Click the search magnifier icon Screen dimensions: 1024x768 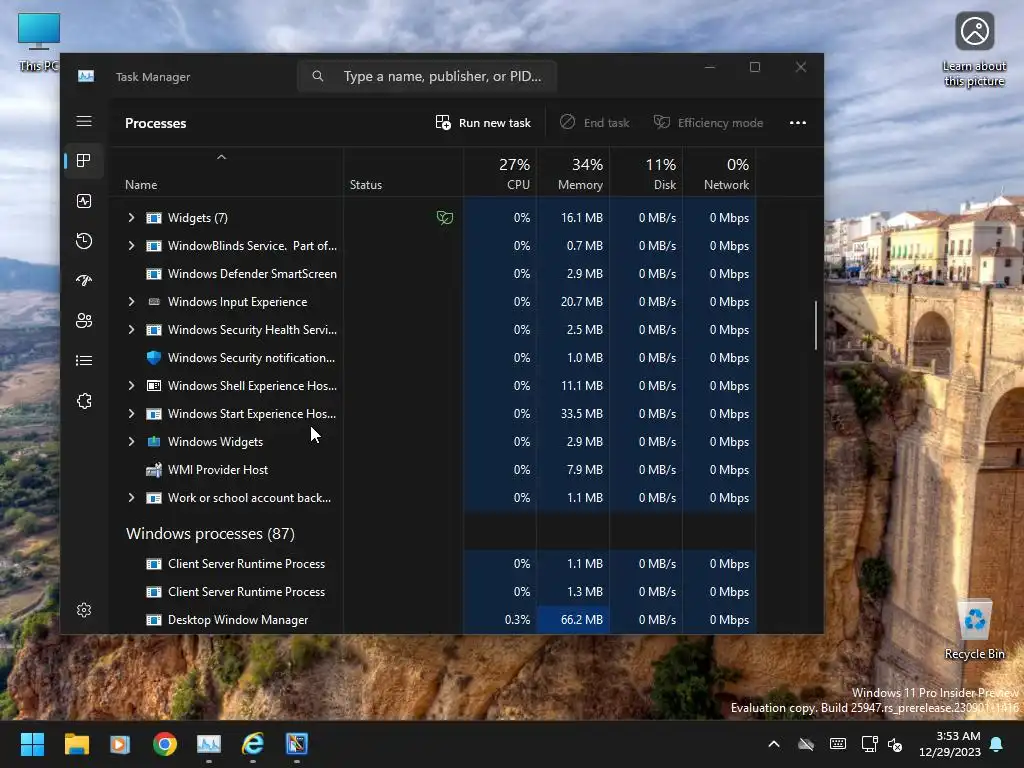317,76
